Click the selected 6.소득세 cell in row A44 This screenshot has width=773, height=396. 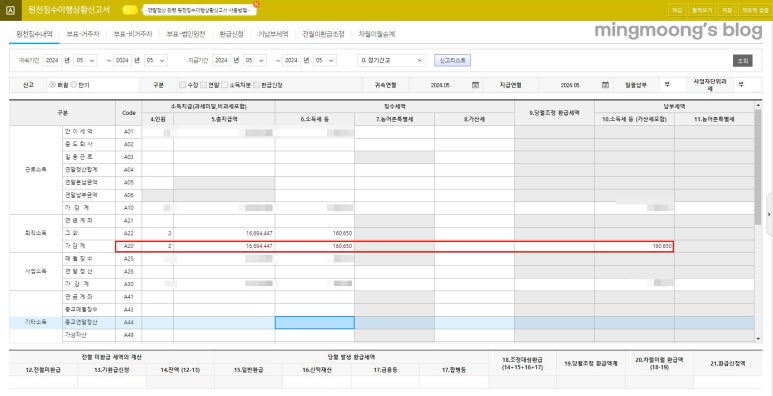point(315,323)
